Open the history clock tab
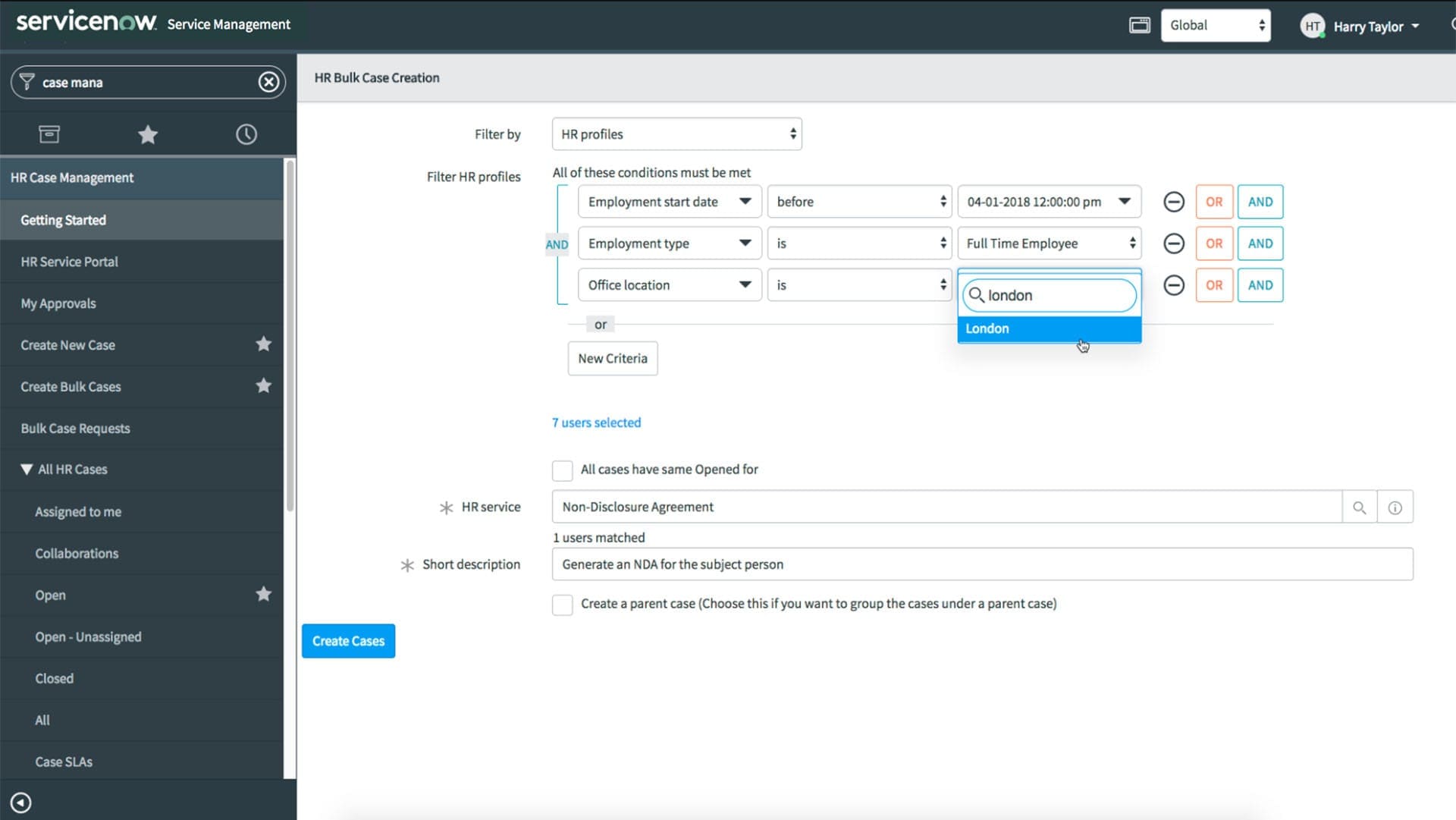Viewport: 1456px width, 820px height. (246, 135)
